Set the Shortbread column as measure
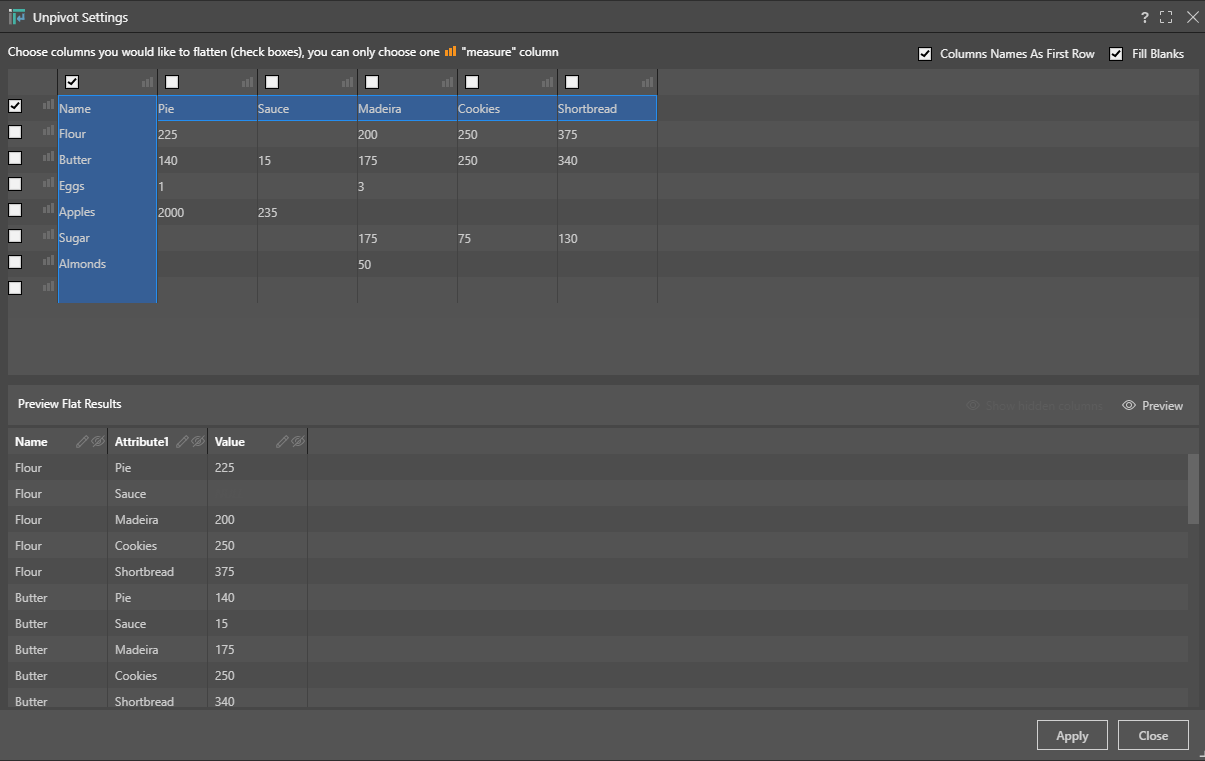Screen dimensions: 1205x761 pyautogui.click(x=648, y=82)
